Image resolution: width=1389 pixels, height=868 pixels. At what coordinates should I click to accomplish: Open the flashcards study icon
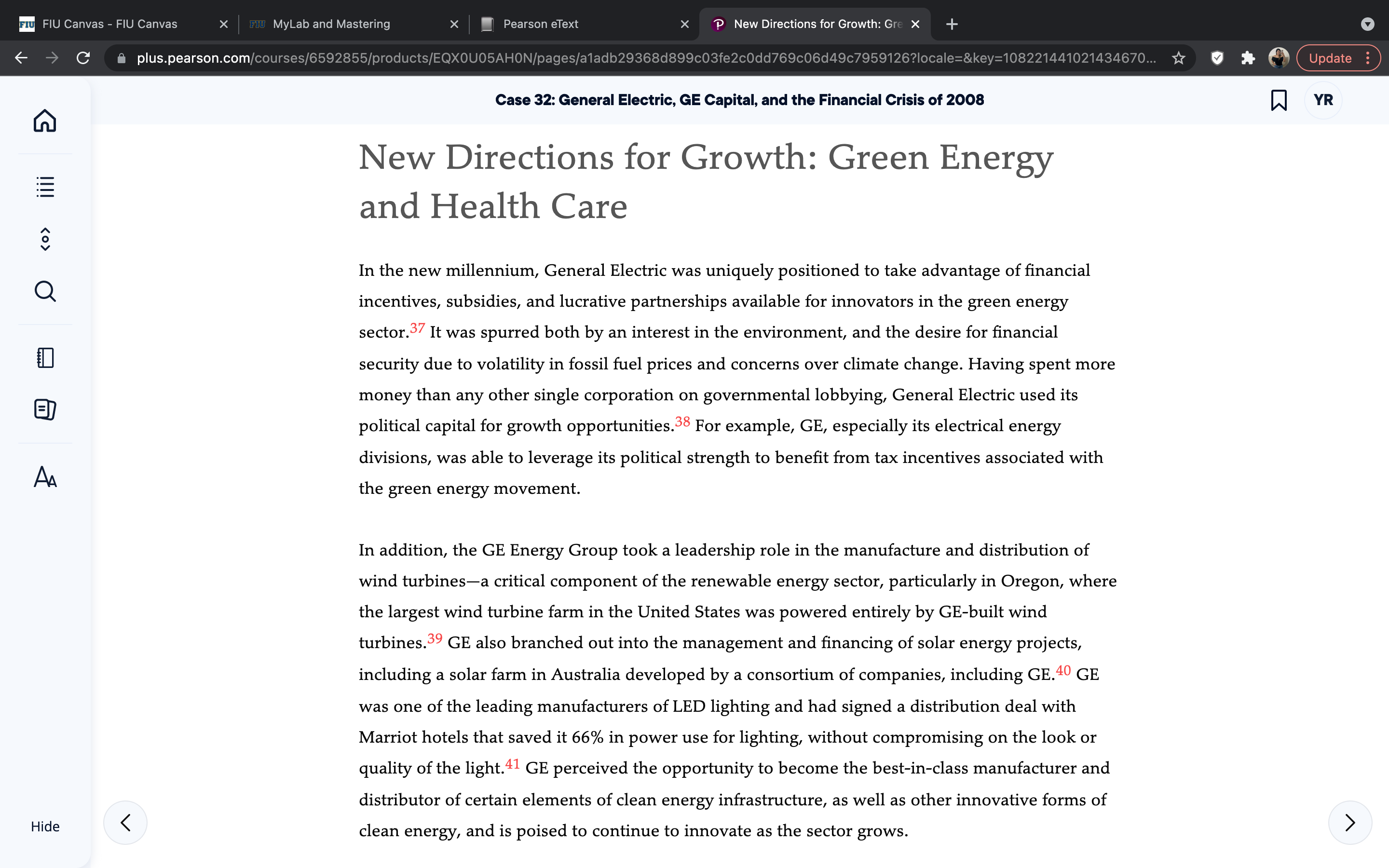click(45, 409)
